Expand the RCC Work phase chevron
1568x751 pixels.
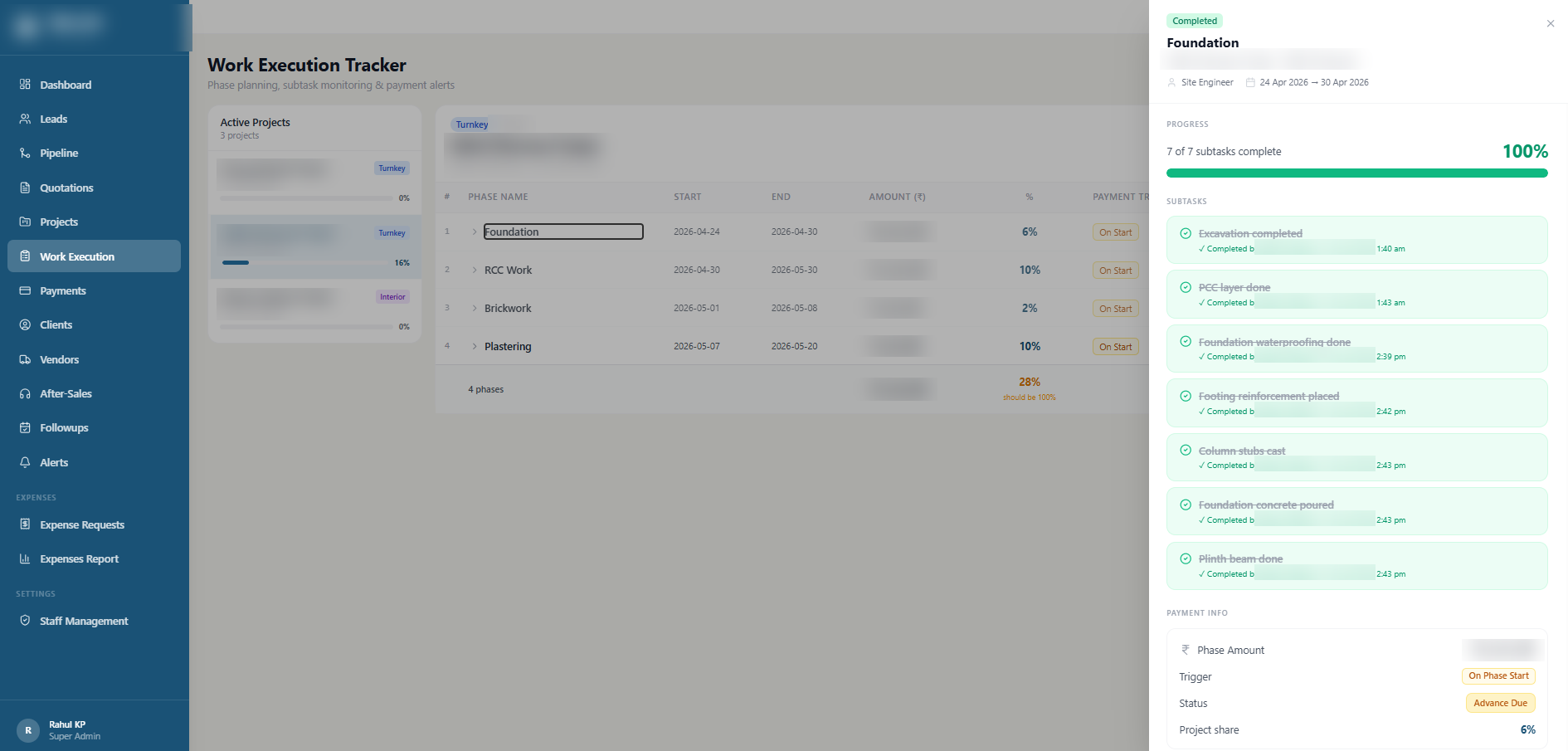[x=475, y=270]
